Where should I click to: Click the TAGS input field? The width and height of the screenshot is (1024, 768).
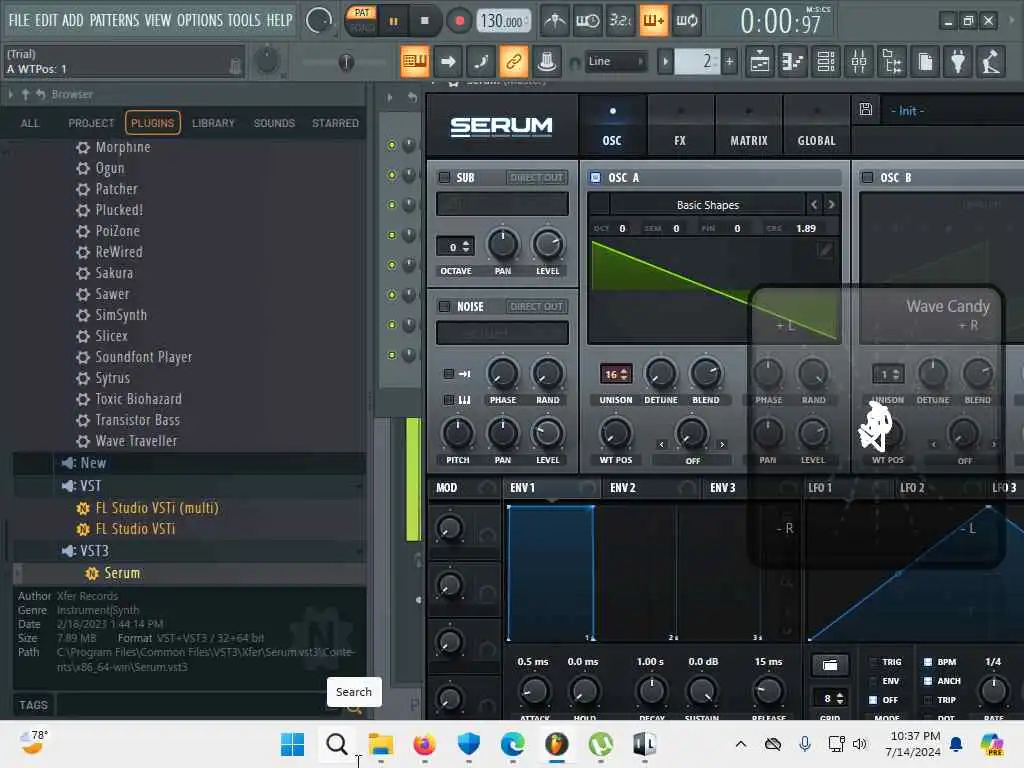click(x=193, y=705)
